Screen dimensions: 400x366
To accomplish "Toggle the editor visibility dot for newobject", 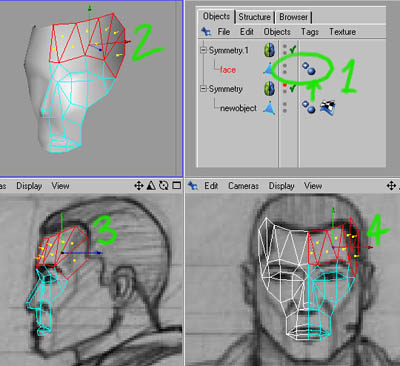I will [285, 104].
